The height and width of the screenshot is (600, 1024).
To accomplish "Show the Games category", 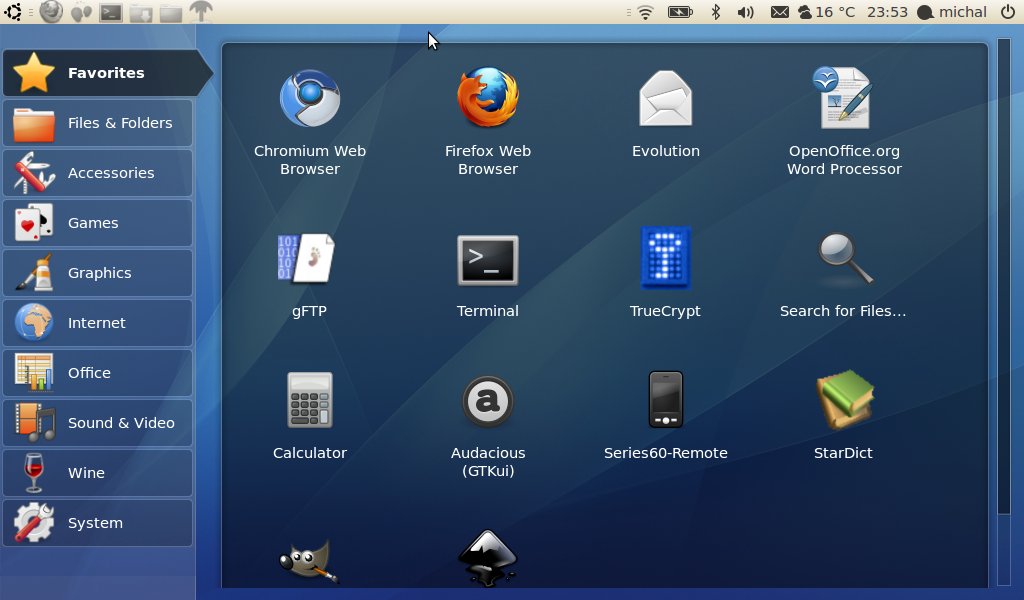I will coord(98,223).
